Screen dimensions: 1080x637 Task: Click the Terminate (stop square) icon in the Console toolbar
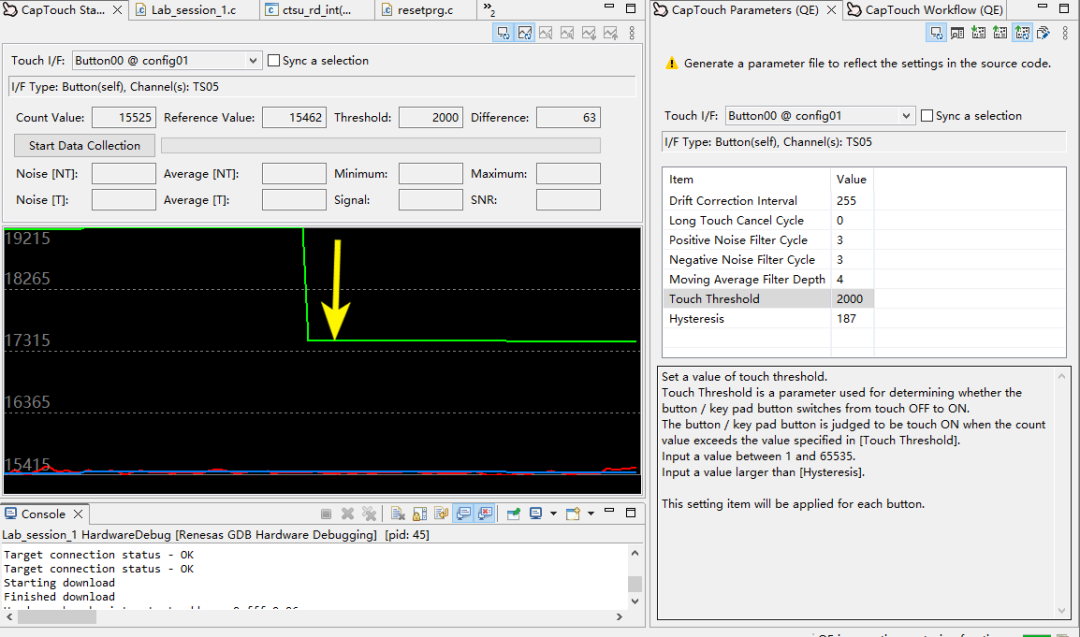(x=326, y=514)
